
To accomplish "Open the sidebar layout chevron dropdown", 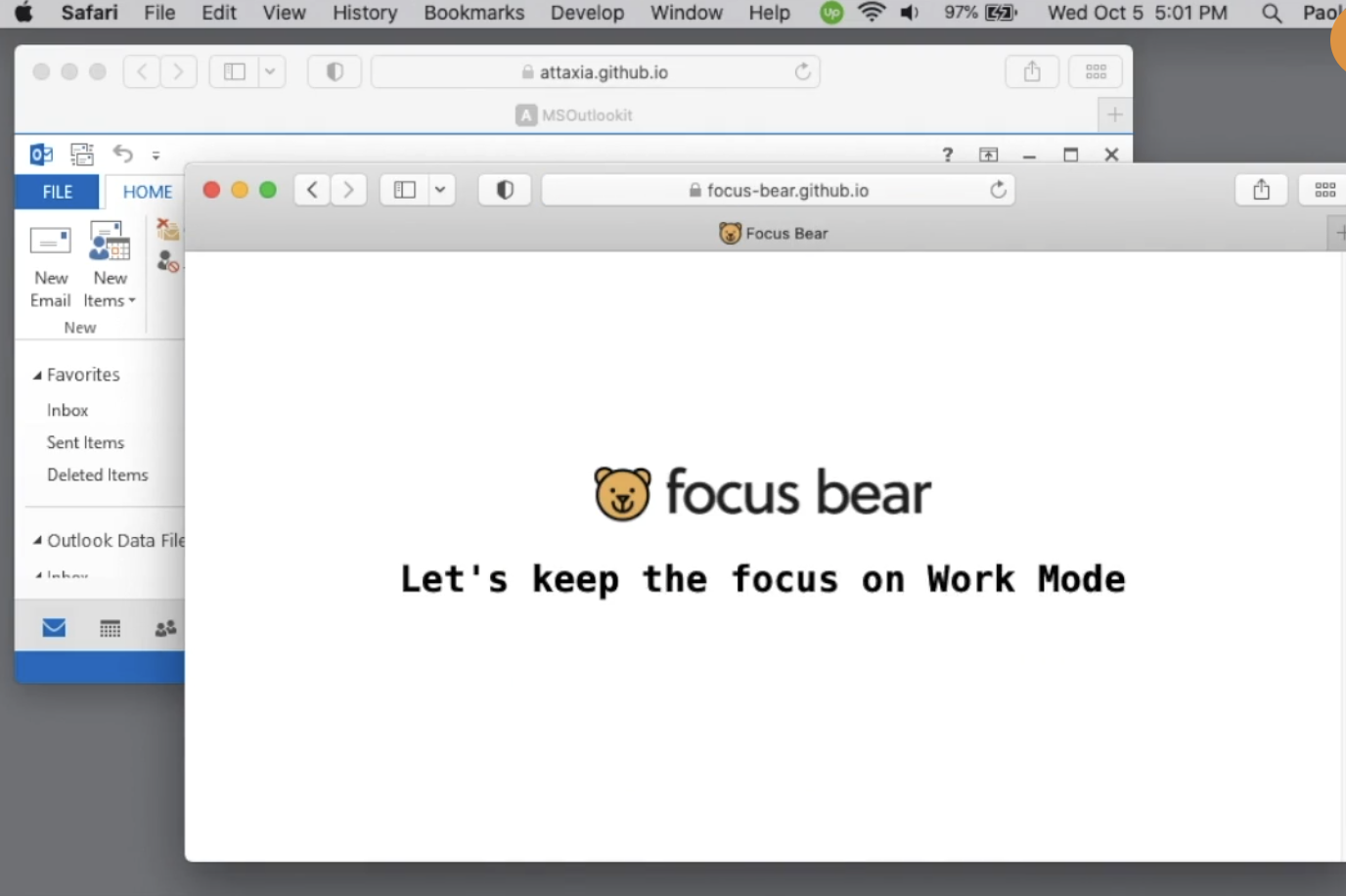I will point(439,190).
